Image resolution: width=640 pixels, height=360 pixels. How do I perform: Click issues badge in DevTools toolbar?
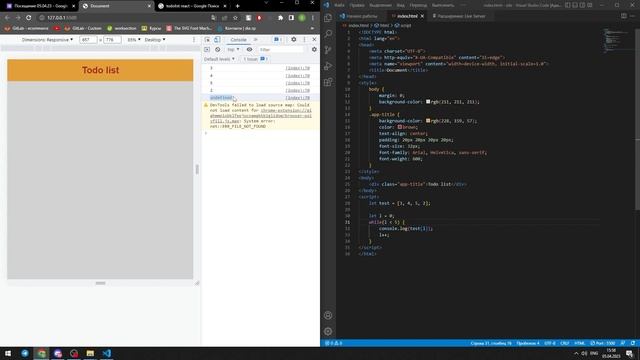278,40
